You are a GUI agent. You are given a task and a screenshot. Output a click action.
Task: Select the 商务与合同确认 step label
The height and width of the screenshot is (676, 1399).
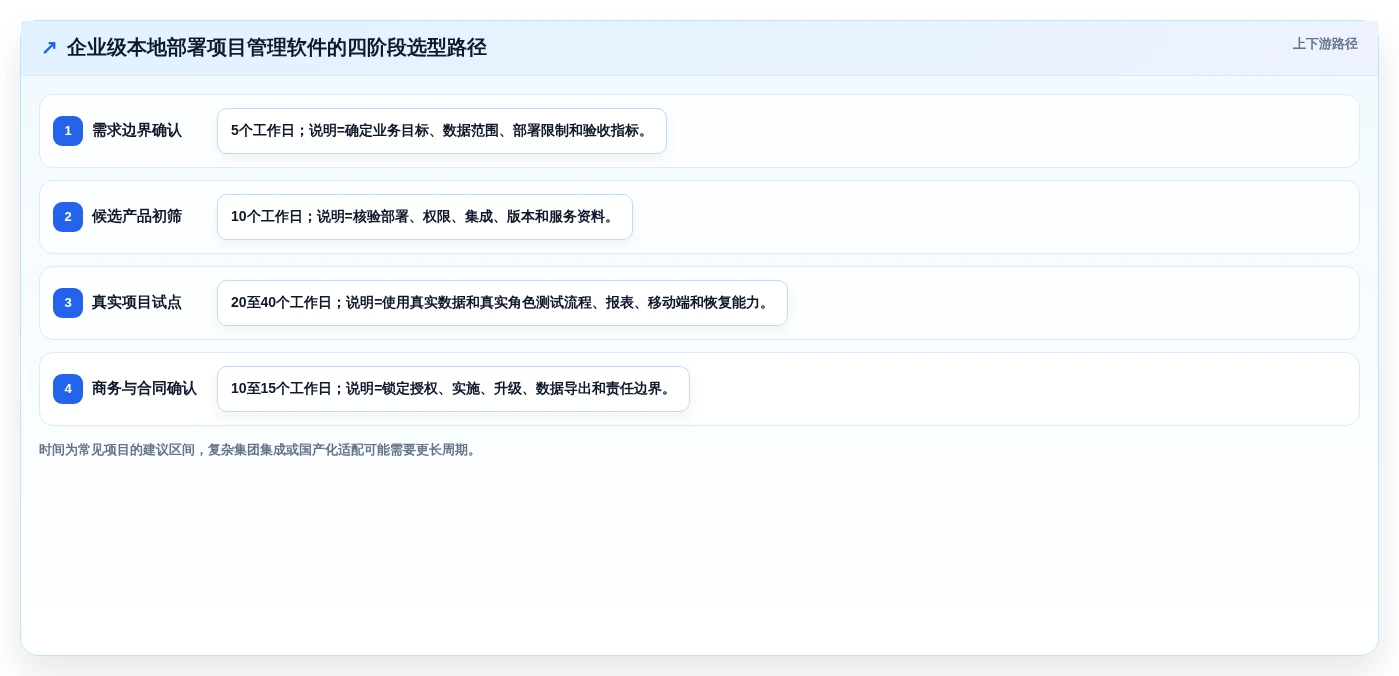[144, 389]
